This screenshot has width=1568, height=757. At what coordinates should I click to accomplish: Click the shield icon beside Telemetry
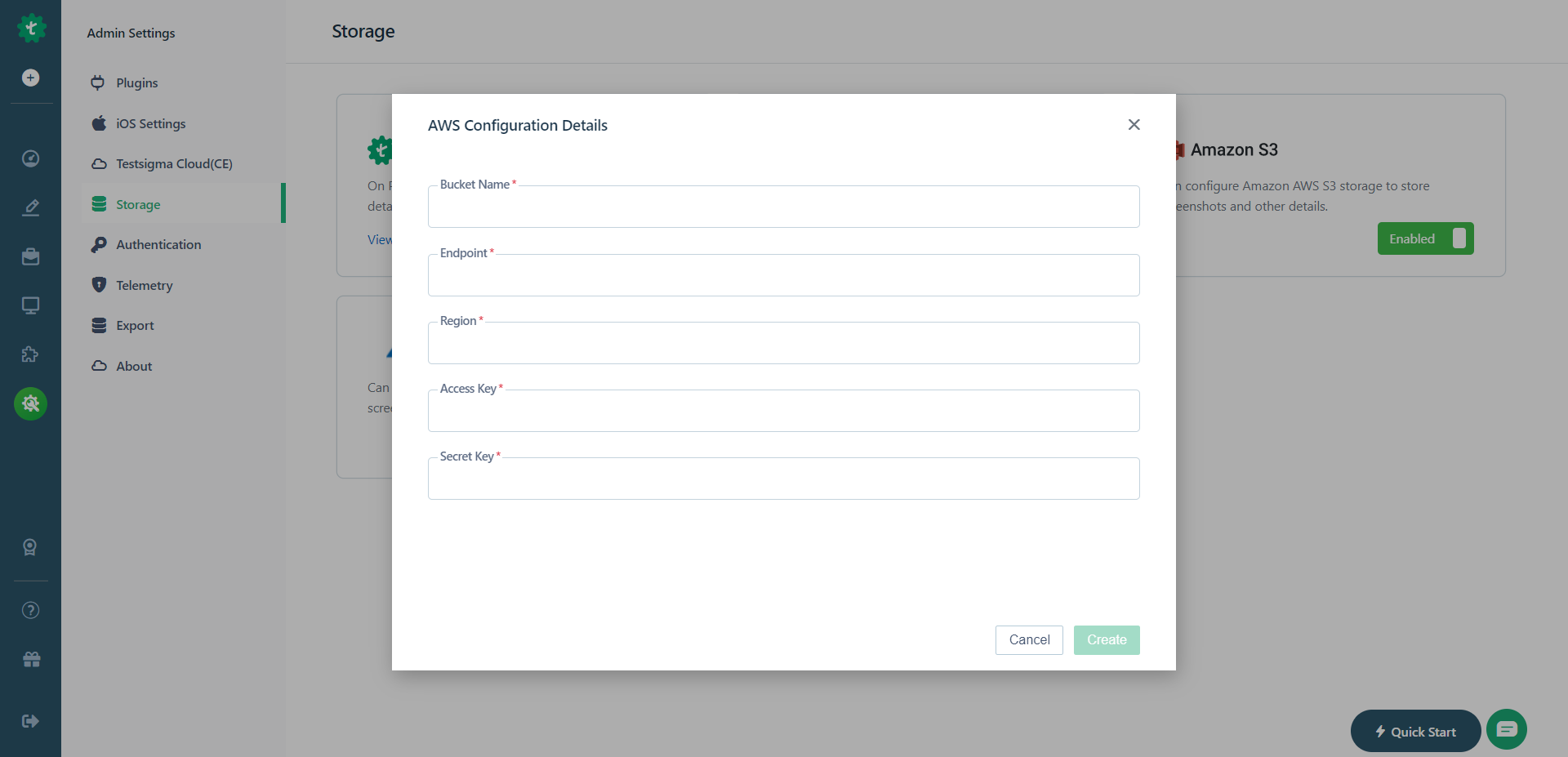[99, 285]
